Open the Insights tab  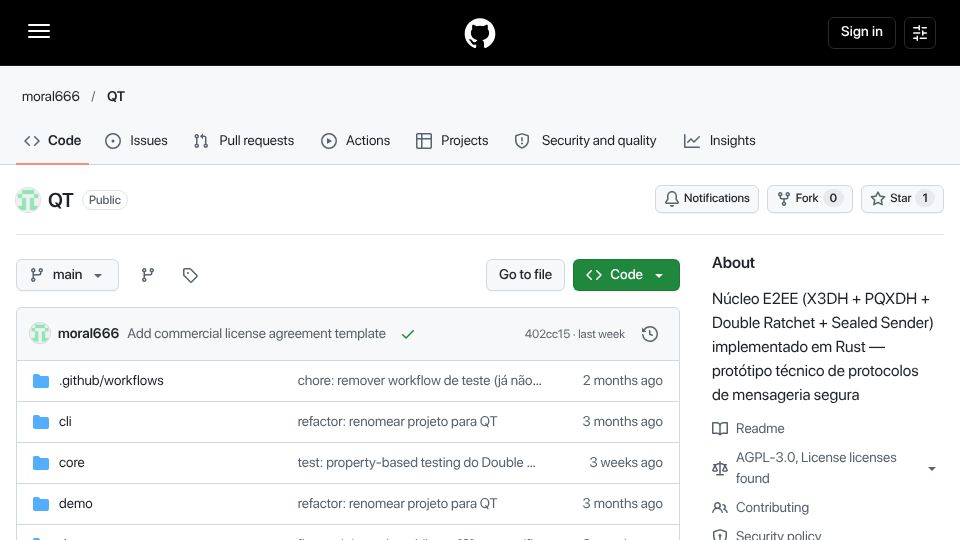pos(719,141)
